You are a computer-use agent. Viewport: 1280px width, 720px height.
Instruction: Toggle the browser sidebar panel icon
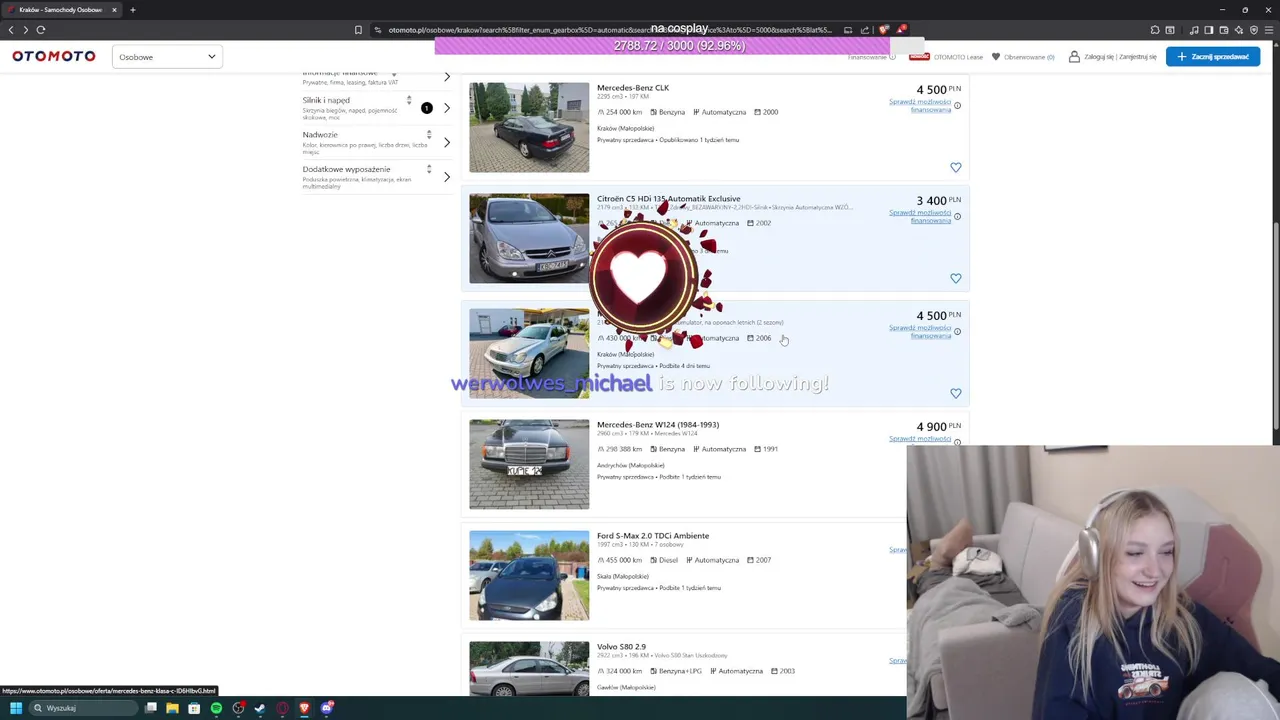(x=1208, y=30)
